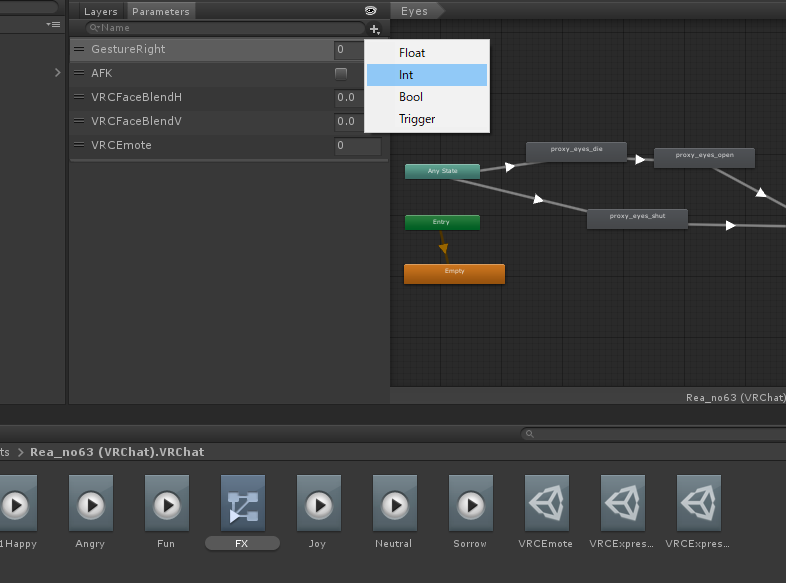Click the project browser search field
Screen dimensions: 786x583
(653, 434)
